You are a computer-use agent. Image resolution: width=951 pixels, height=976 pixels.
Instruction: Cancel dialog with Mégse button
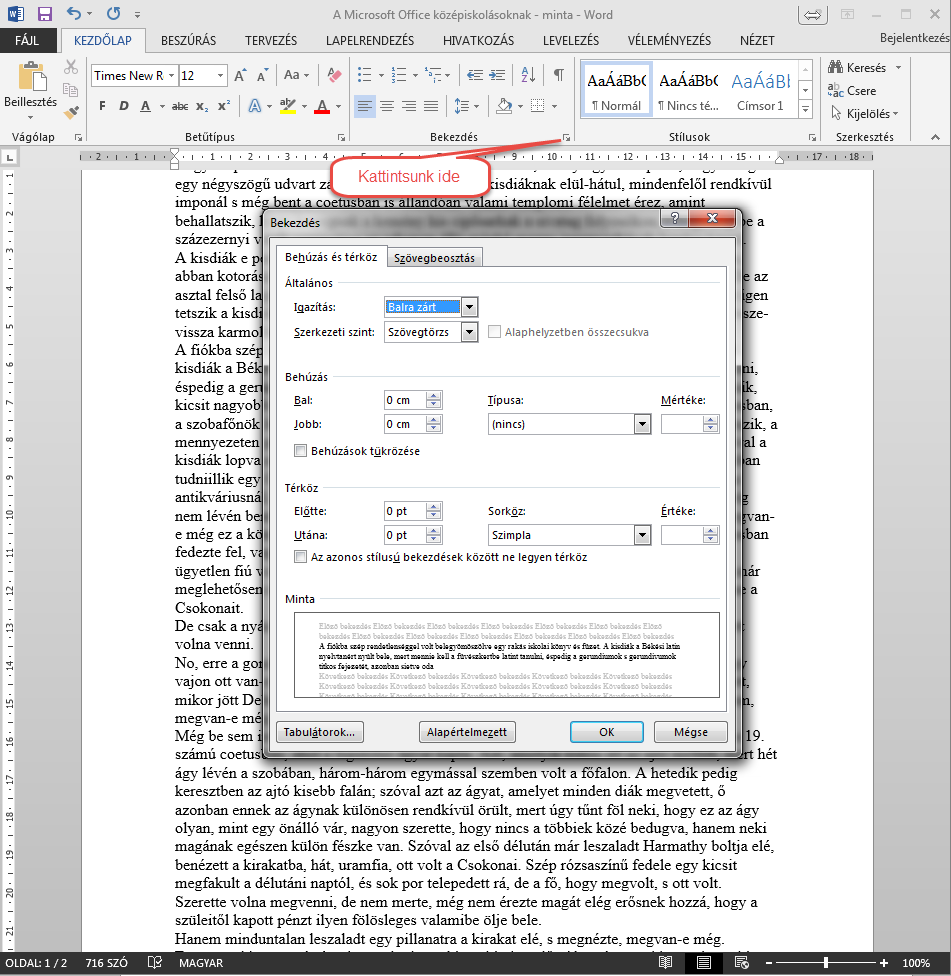691,732
